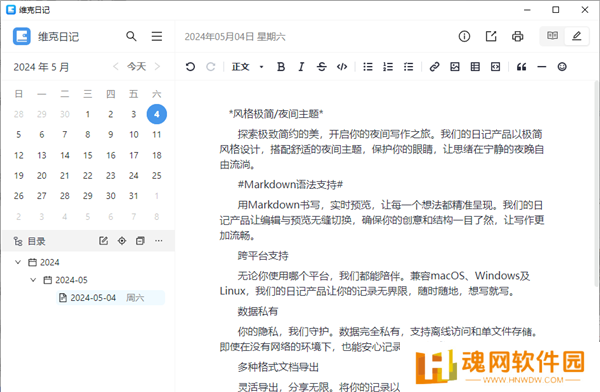The image size is (600, 392).
Task: Open the 正文 paragraph style dropdown
Action: click(x=248, y=67)
